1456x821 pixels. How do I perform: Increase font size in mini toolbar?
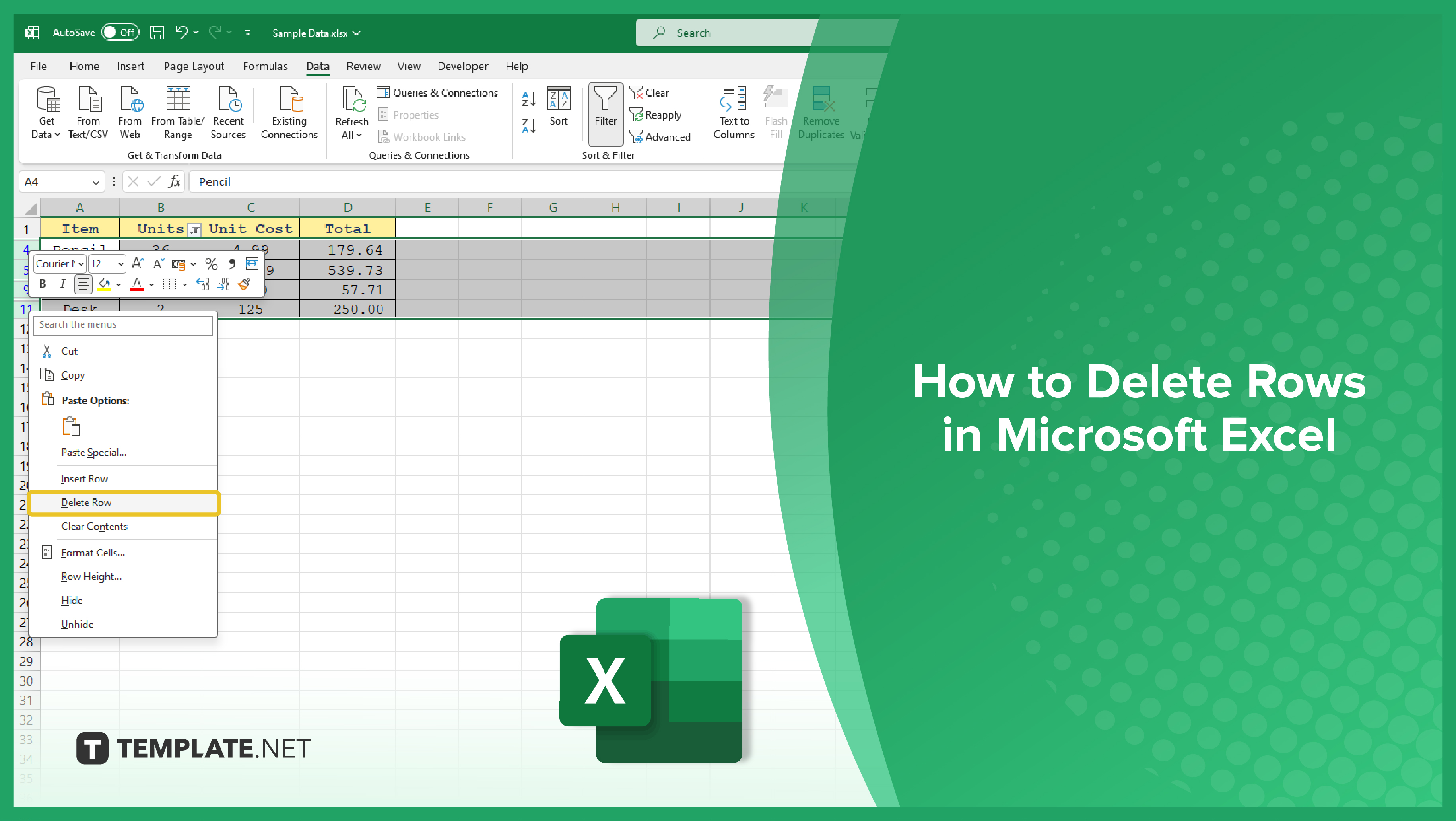click(137, 263)
